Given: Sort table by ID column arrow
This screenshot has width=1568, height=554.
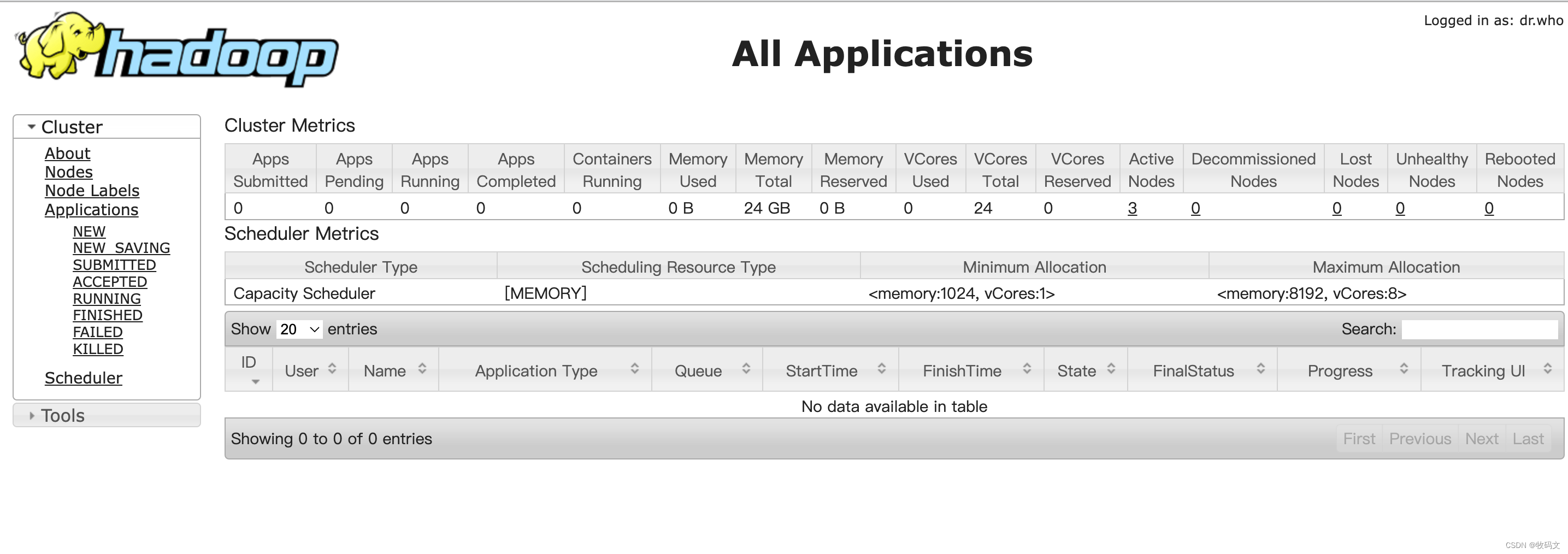Looking at the screenshot, I should tap(256, 382).
